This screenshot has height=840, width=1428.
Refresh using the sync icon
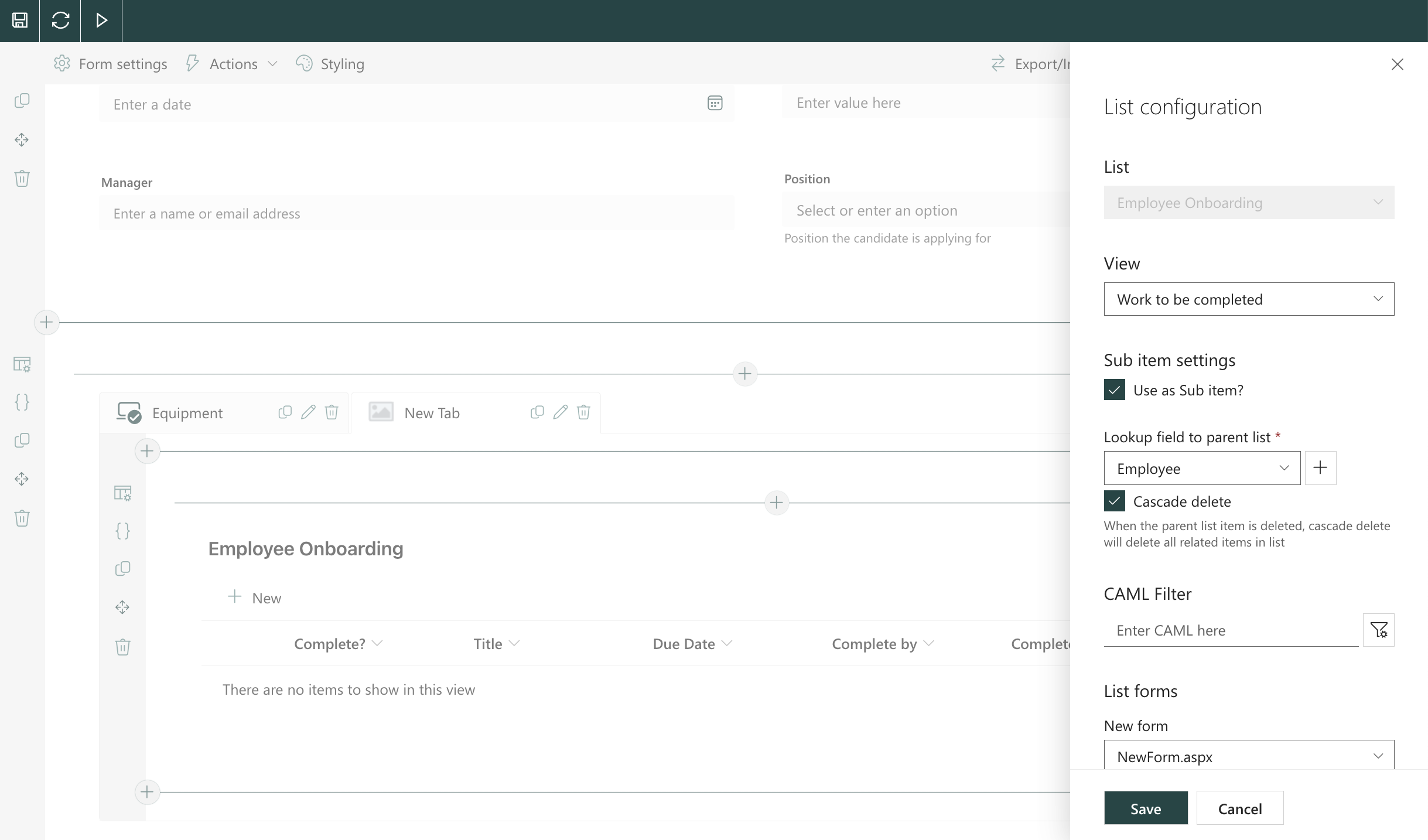tap(60, 21)
